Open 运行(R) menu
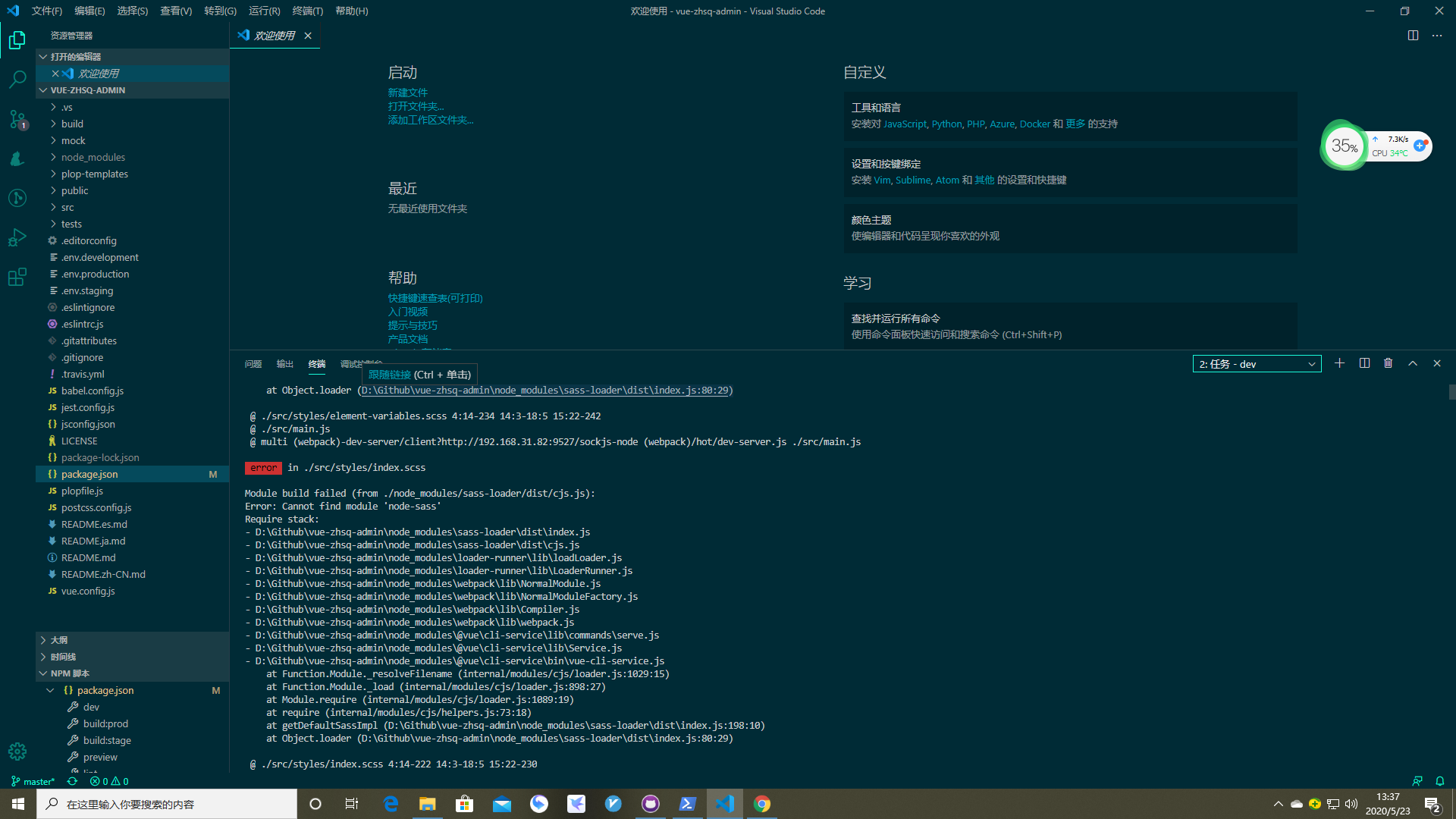This screenshot has height=819, width=1456. point(264,11)
